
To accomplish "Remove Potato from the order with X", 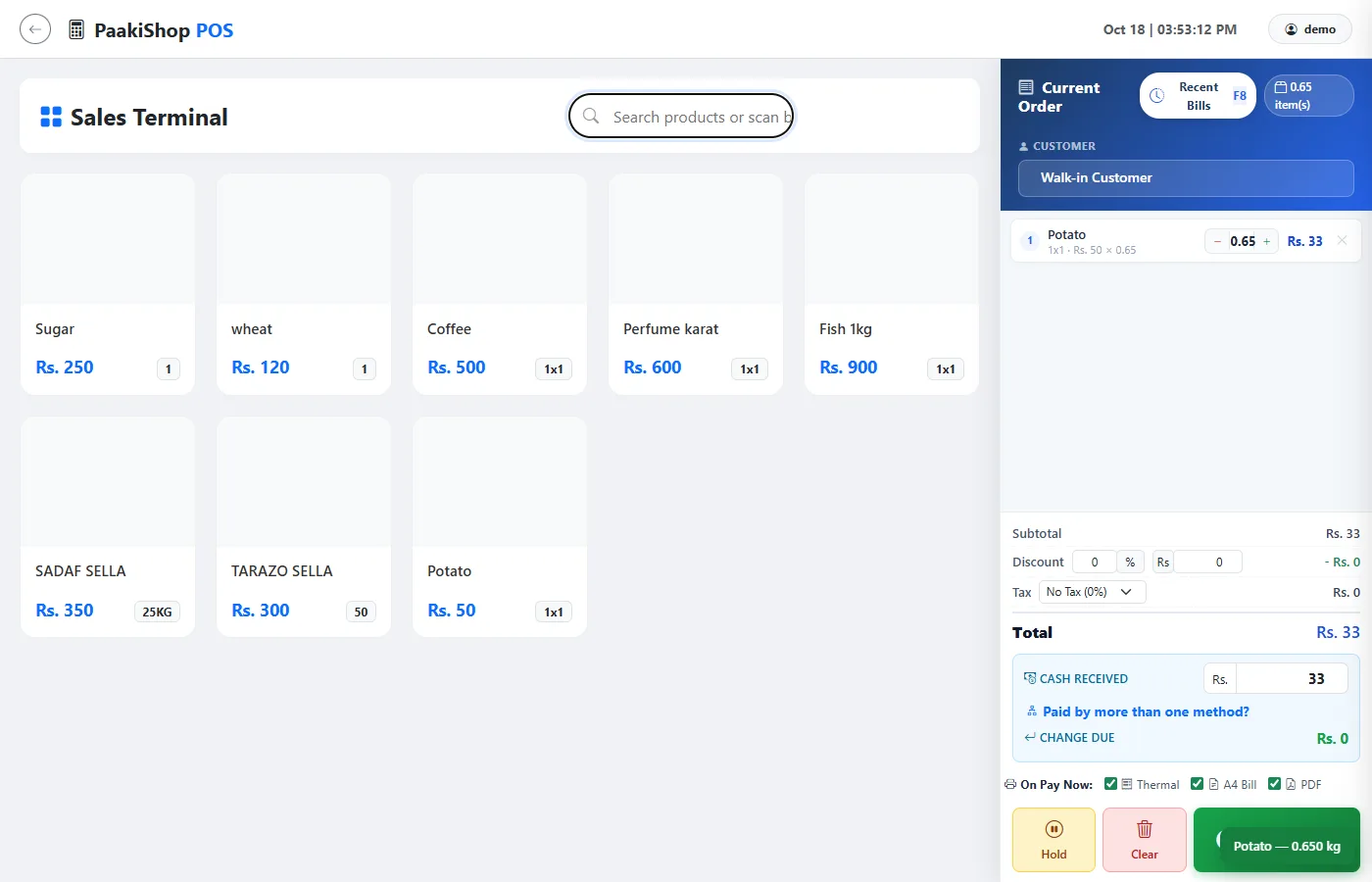I will click(1343, 241).
